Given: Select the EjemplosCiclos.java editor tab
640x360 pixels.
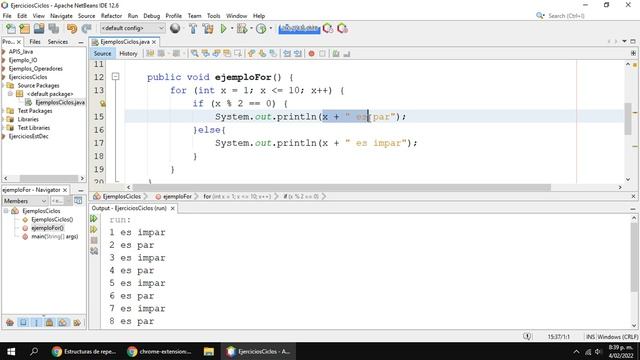Looking at the screenshot, I should tap(124, 42).
